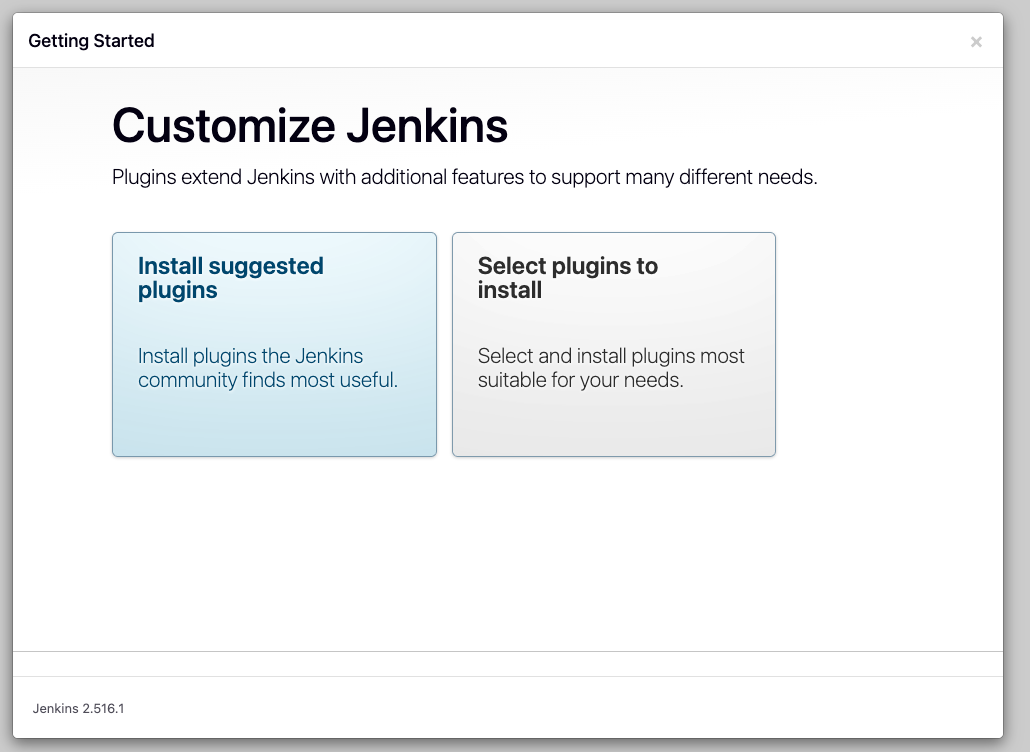Choose Install suggested plugins card
Image resolution: width=1030 pixels, height=752 pixels.
pyautogui.click(x=274, y=344)
